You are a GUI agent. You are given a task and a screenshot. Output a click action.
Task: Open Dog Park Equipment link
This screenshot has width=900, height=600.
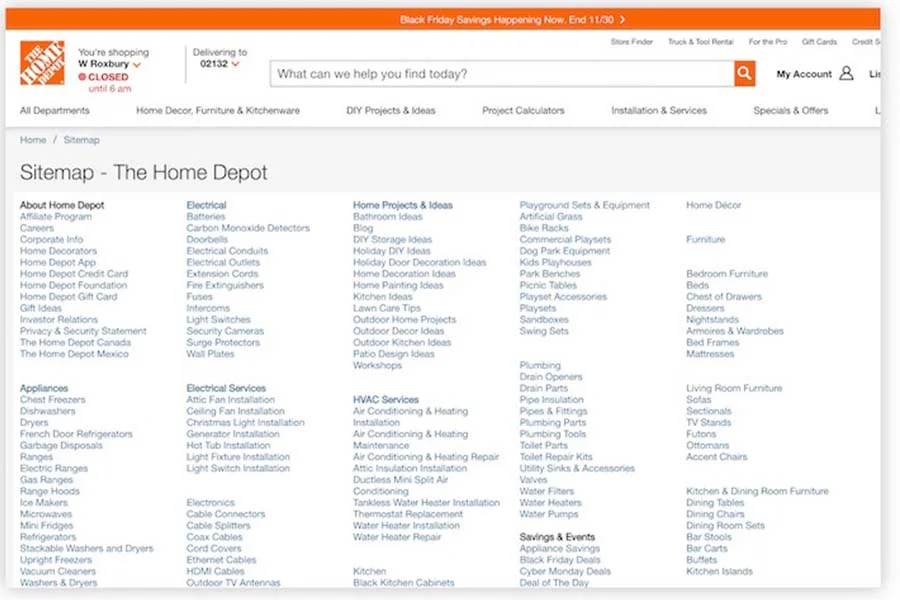565,251
